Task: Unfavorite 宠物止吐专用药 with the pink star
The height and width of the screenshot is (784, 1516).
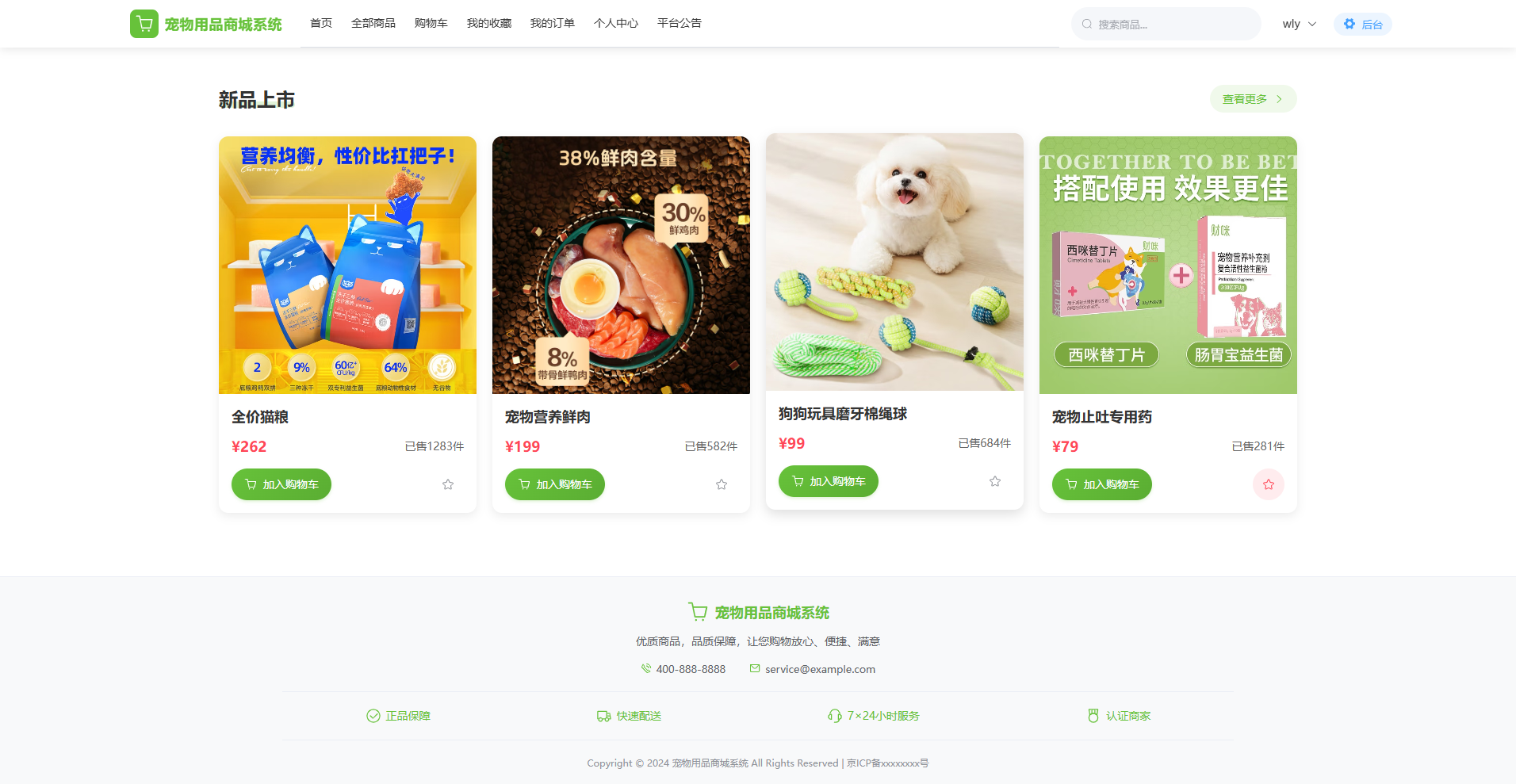Action: [1269, 484]
